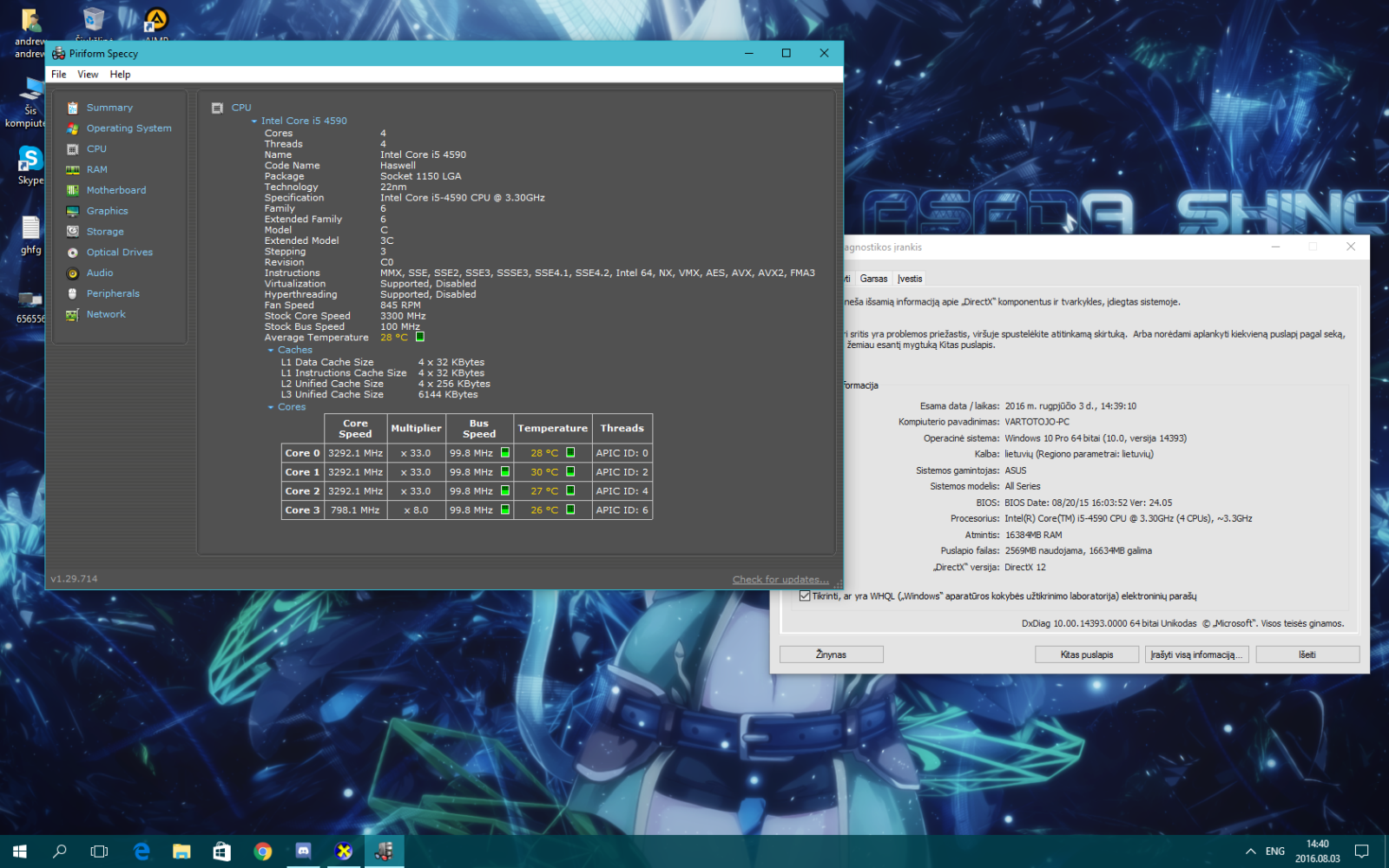Select the CPU chip icon in sidebar
The height and width of the screenshot is (868, 1389).
[73, 149]
